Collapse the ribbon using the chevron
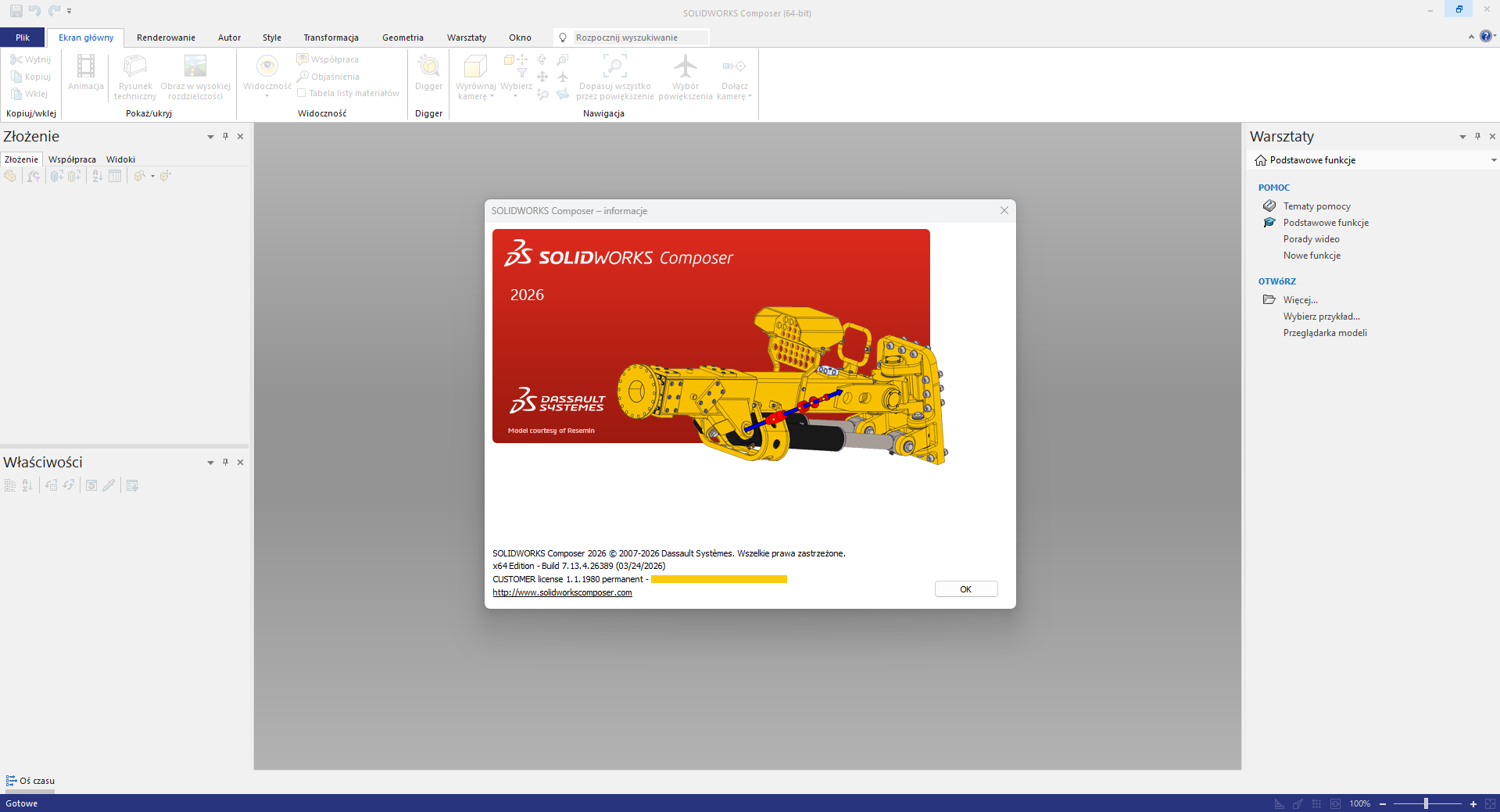The image size is (1500, 812). click(x=1471, y=37)
